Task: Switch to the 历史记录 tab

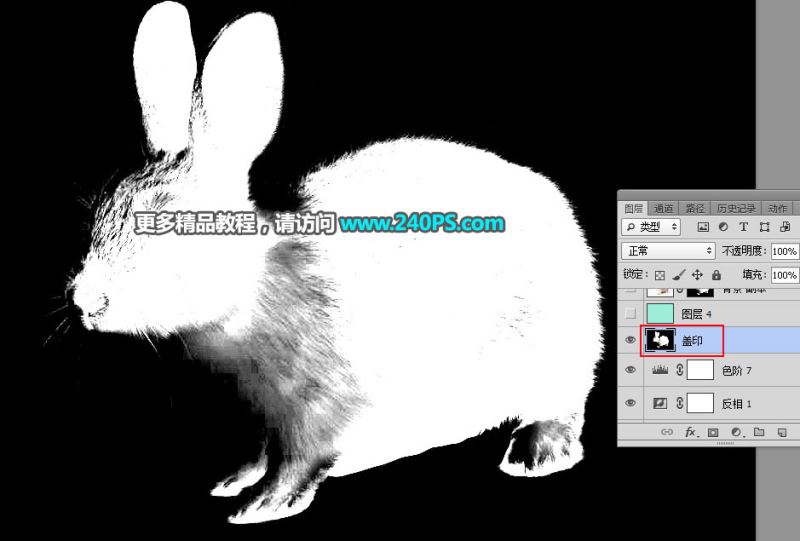Action: click(736, 208)
